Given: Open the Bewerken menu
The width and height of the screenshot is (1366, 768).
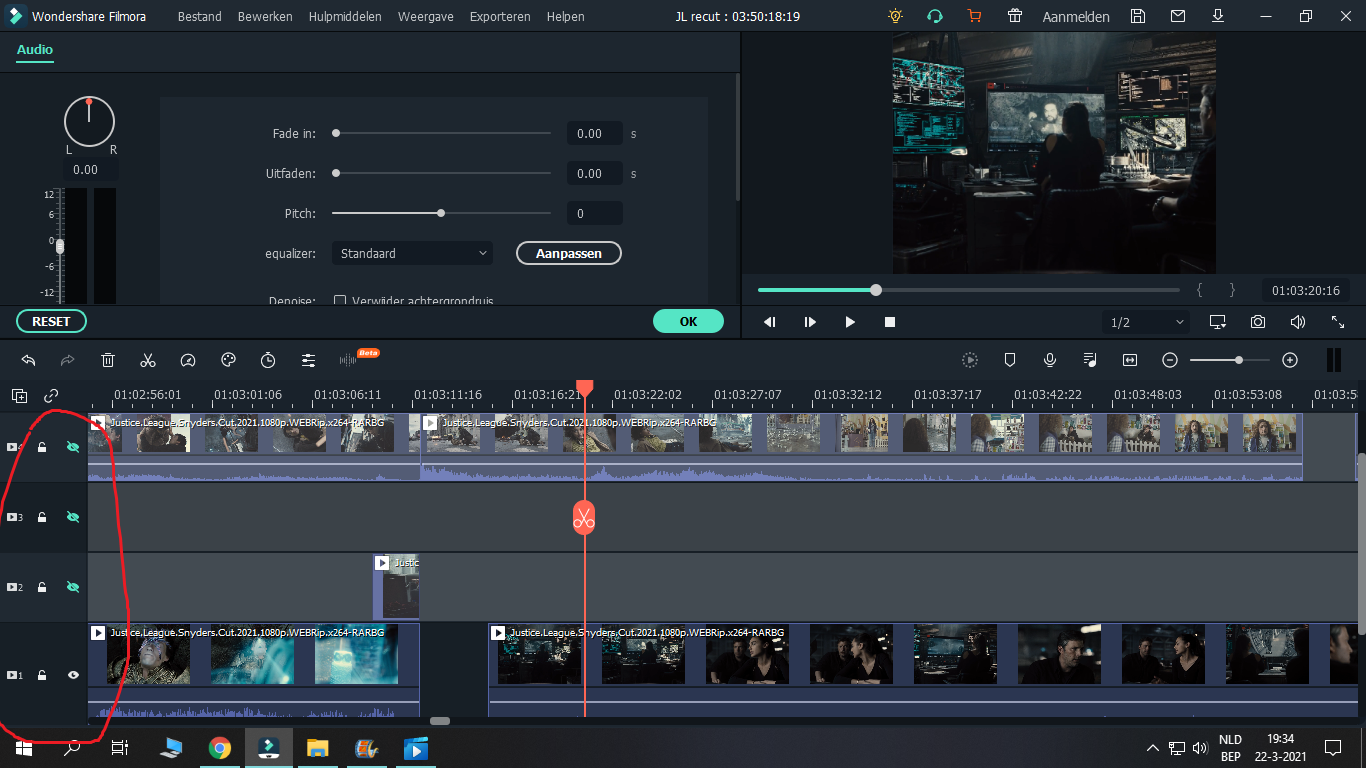Looking at the screenshot, I should pyautogui.click(x=265, y=17).
